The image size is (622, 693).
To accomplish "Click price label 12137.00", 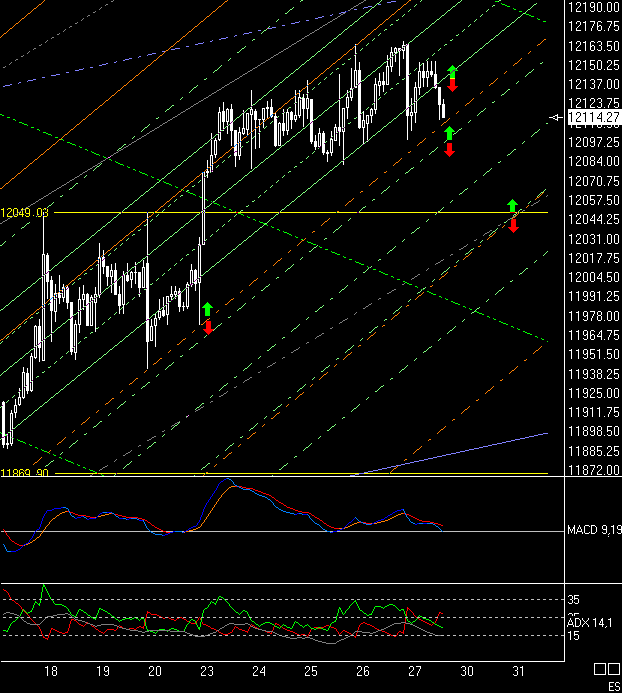I will tap(594, 84).
